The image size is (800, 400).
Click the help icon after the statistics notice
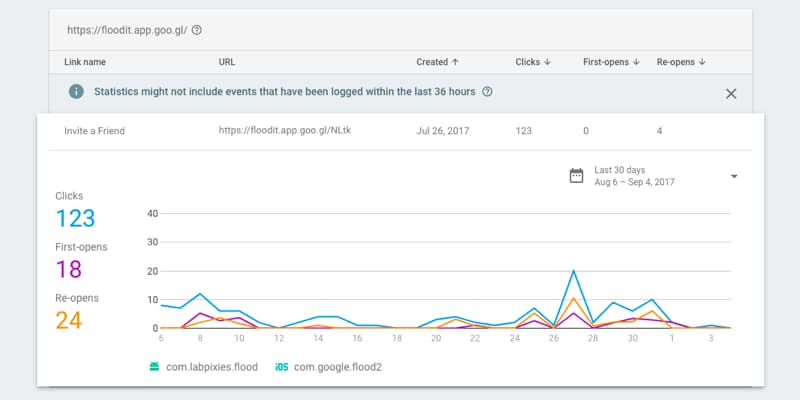pos(487,92)
